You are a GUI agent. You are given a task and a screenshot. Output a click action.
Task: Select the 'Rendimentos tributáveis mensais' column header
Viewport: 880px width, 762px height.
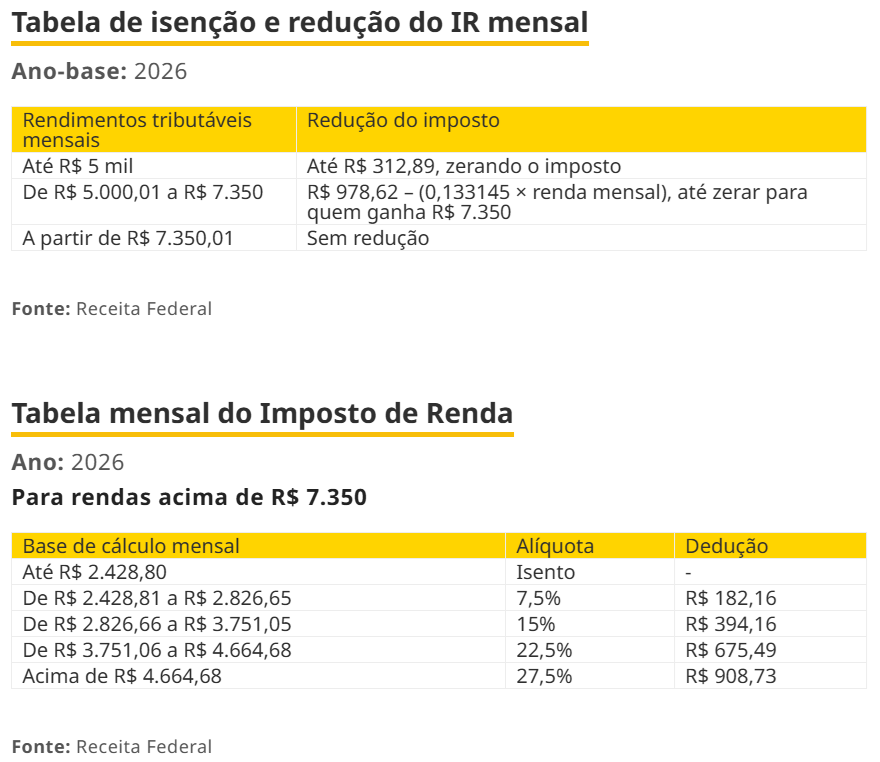click(x=137, y=130)
